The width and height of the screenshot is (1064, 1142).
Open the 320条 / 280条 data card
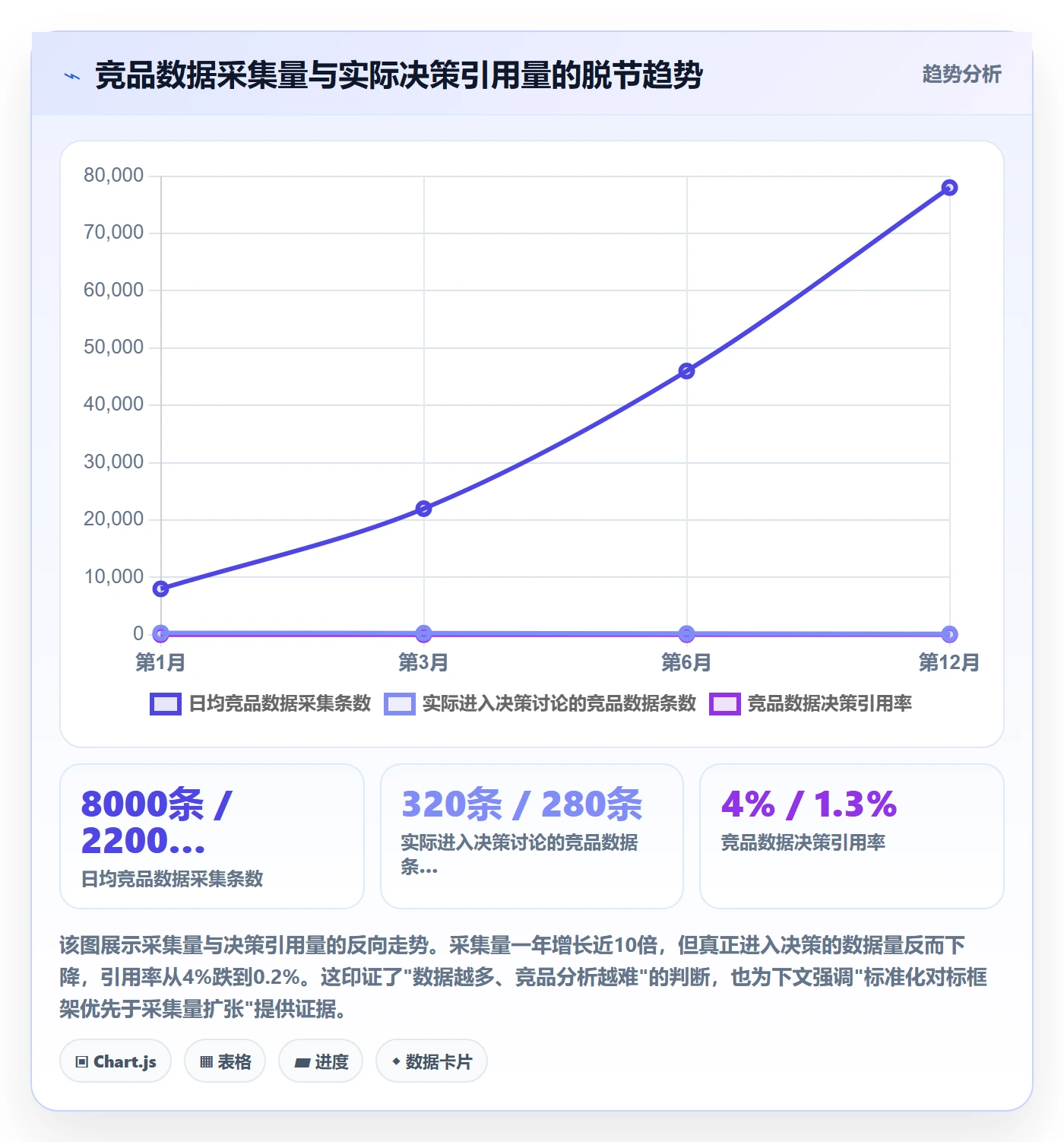click(532, 836)
